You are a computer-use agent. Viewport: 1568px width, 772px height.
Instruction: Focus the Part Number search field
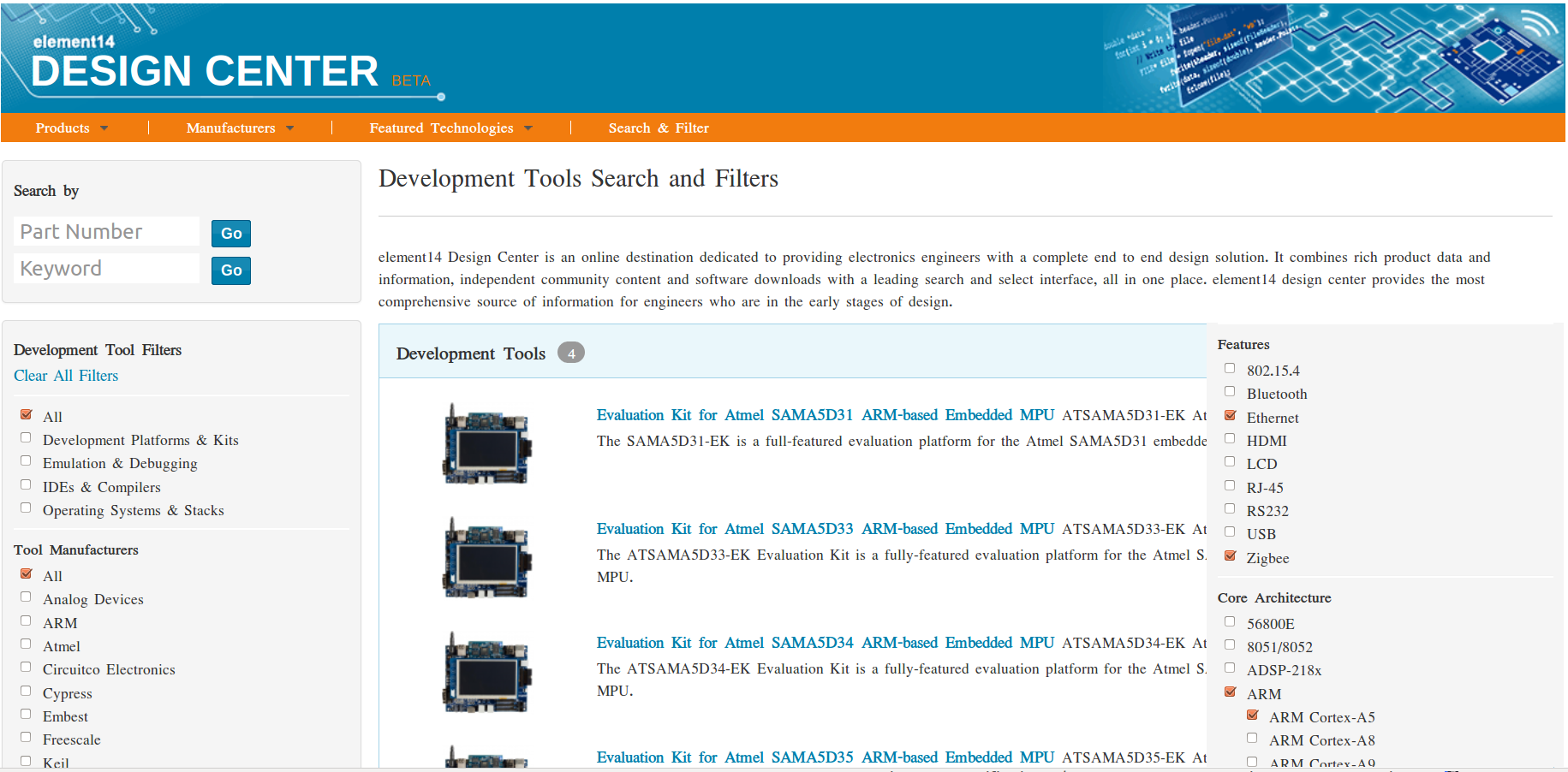[106, 231]
